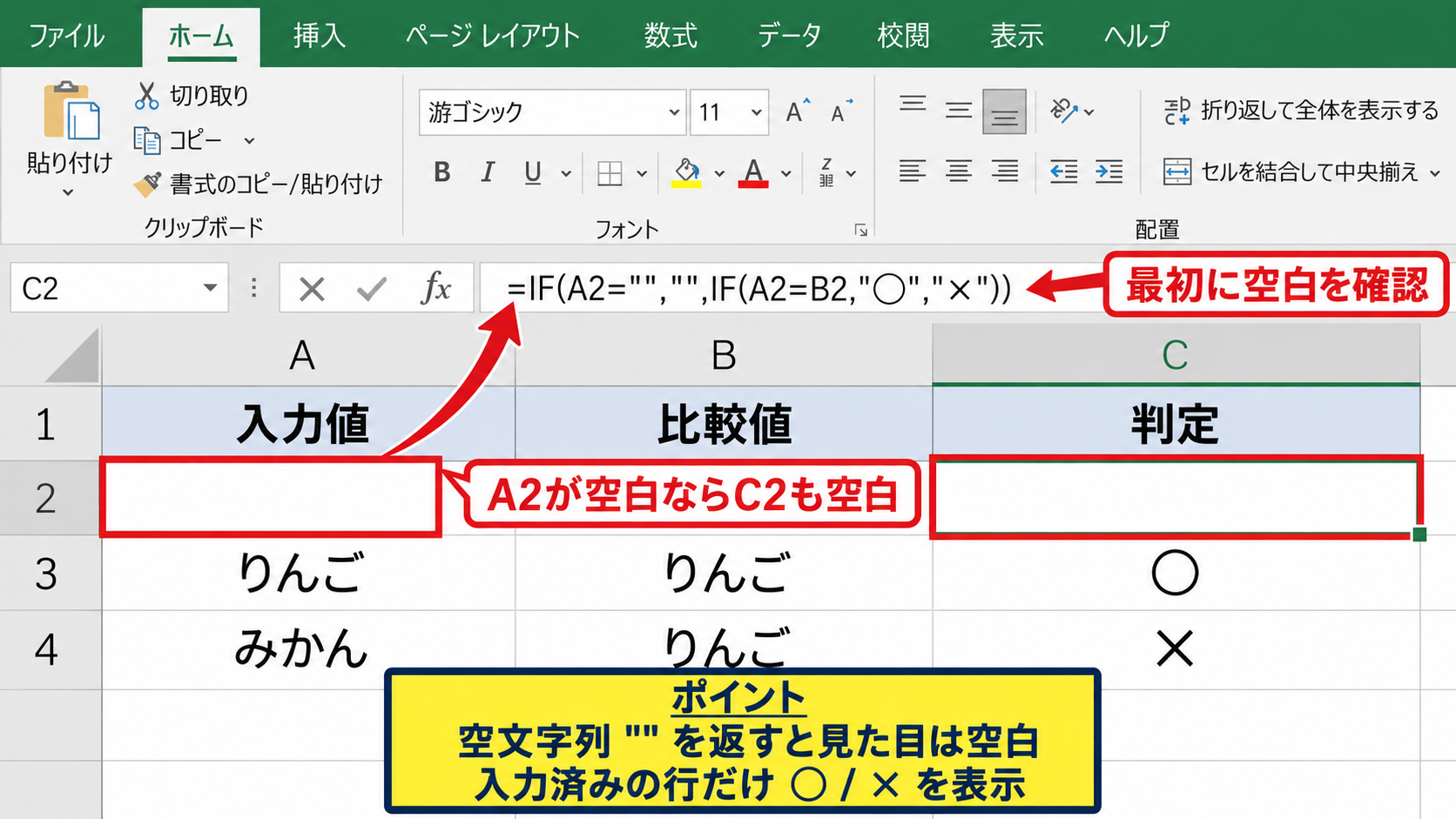1456x819 pixels.
Task: Open the Fill Color dropdown arrow
Action: [719, 174]
